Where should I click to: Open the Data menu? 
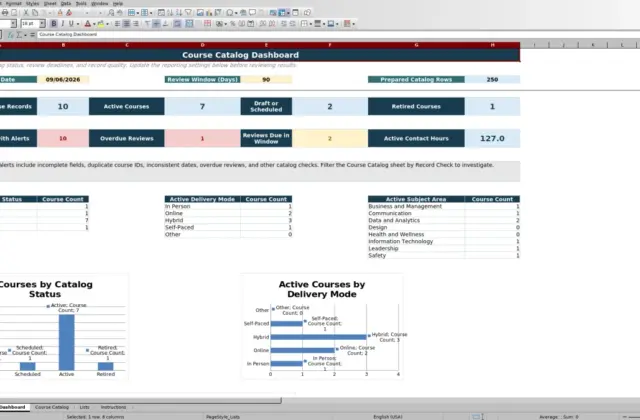tap(66, 3)
